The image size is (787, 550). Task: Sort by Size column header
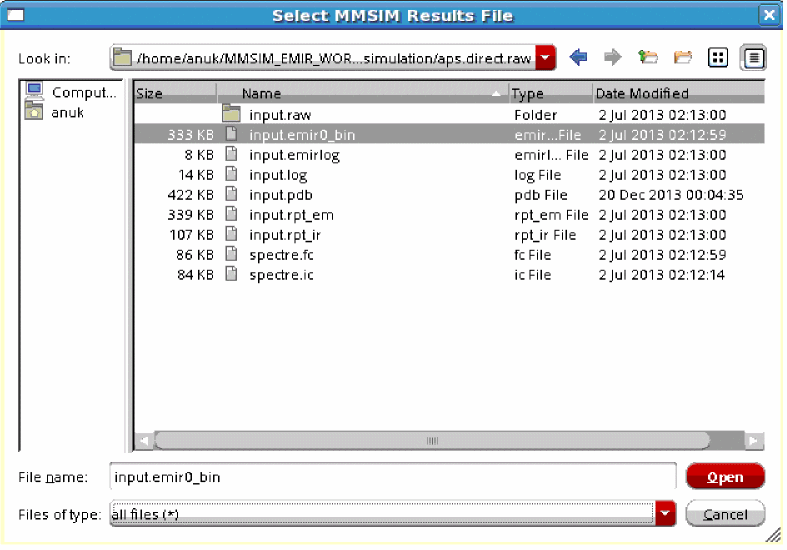(175, 93)
